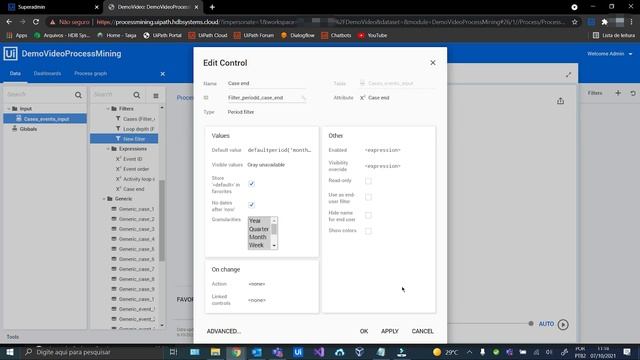The height and width of the screenshot is (360, 640).
Task: Click the APPLY button
Action: pyautogui.click(x=389, y=331)
